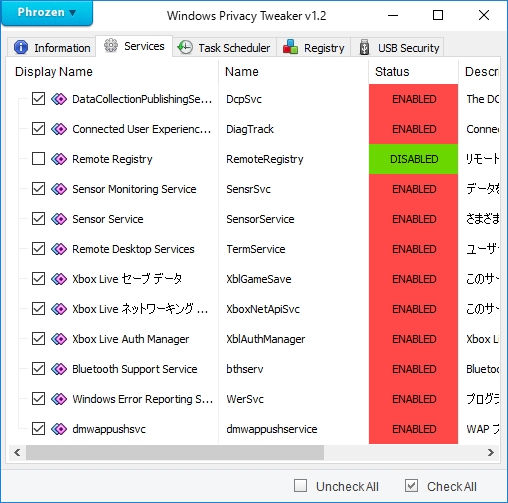The height and width of the screenshot is (503, 508).
Task: Toggle the dmwappushsvc checkbox
Action: point(38,429)
